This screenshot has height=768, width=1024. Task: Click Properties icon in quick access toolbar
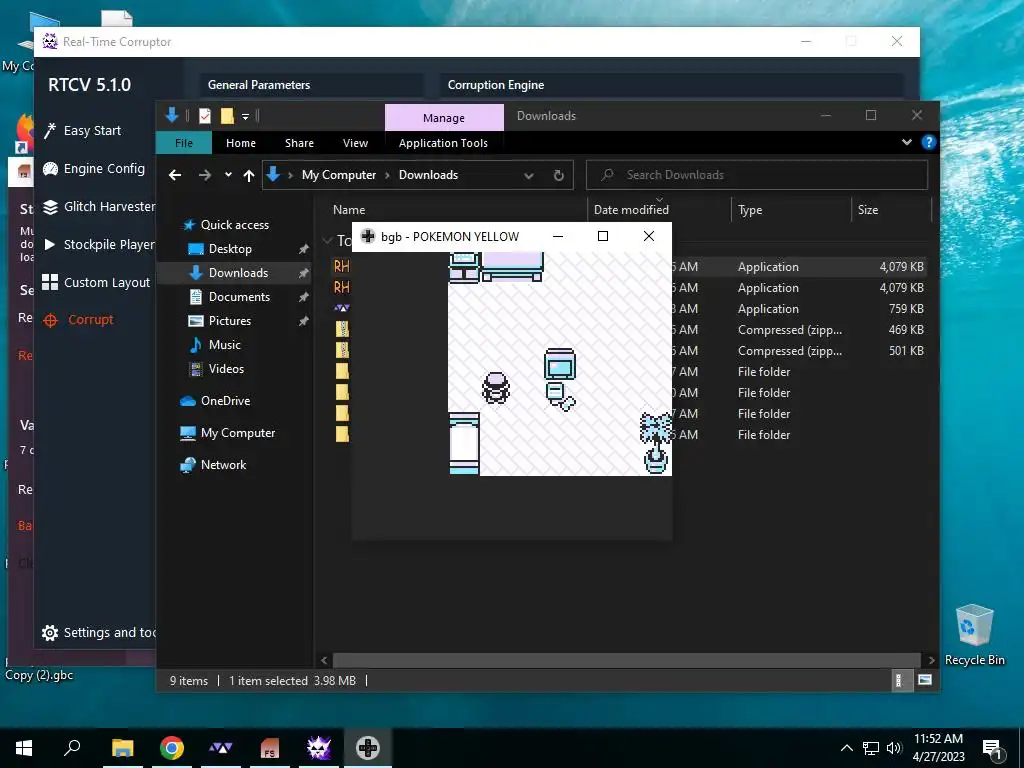coord(204,116)
